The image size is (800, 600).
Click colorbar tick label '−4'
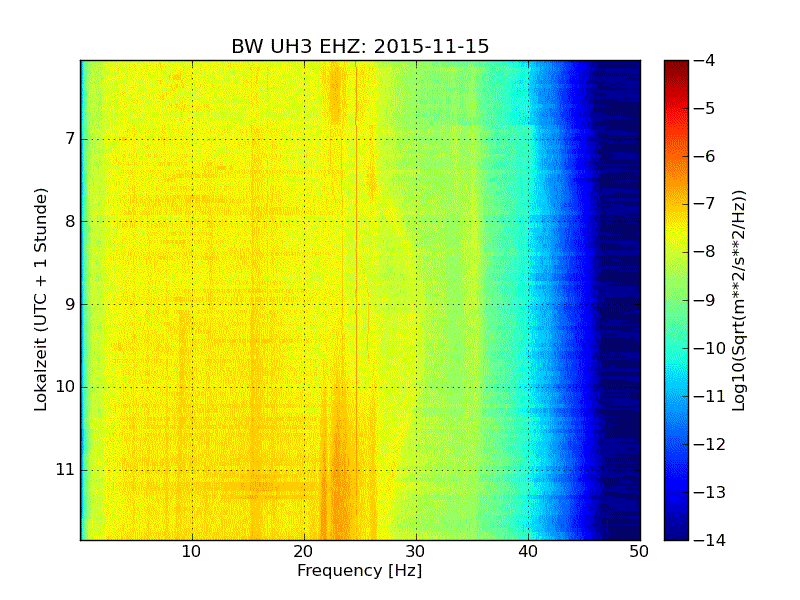point(705,61)
